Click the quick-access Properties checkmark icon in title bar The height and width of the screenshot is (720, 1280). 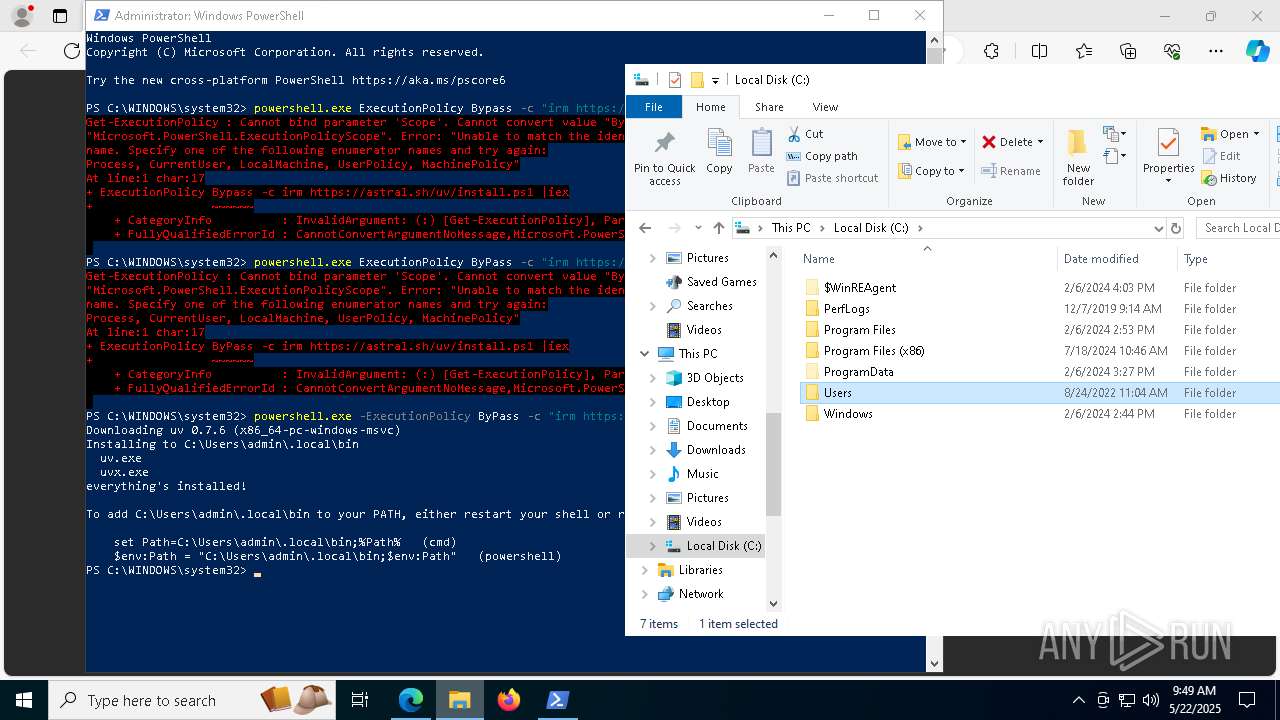click(675, 80)
